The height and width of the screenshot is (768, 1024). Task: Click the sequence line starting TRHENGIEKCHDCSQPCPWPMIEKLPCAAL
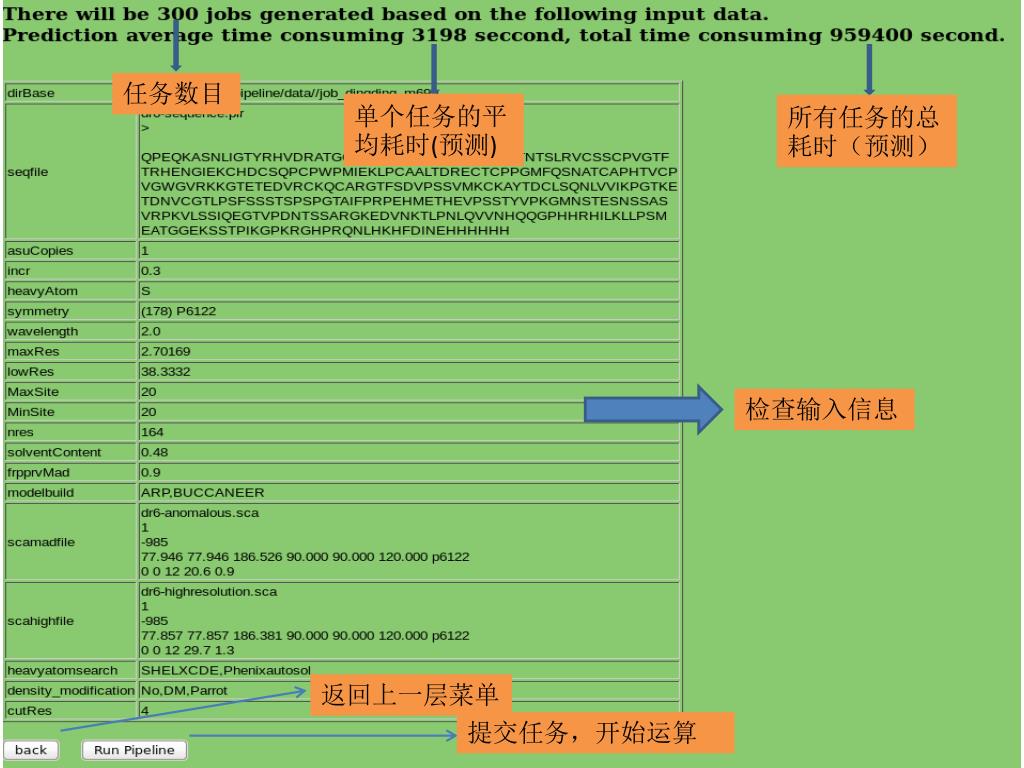(x=409, y=172)
